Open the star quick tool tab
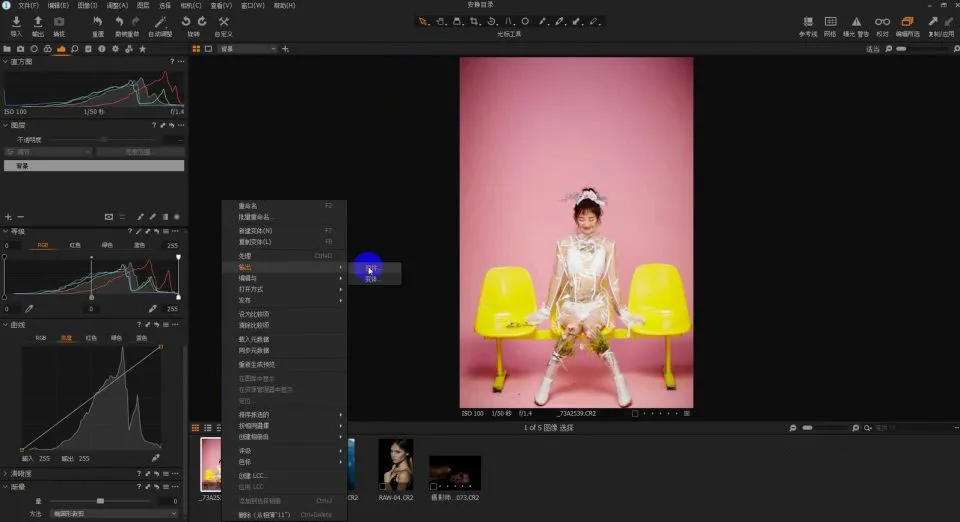This screenshot has width=960, height=522. pos(143,49)
